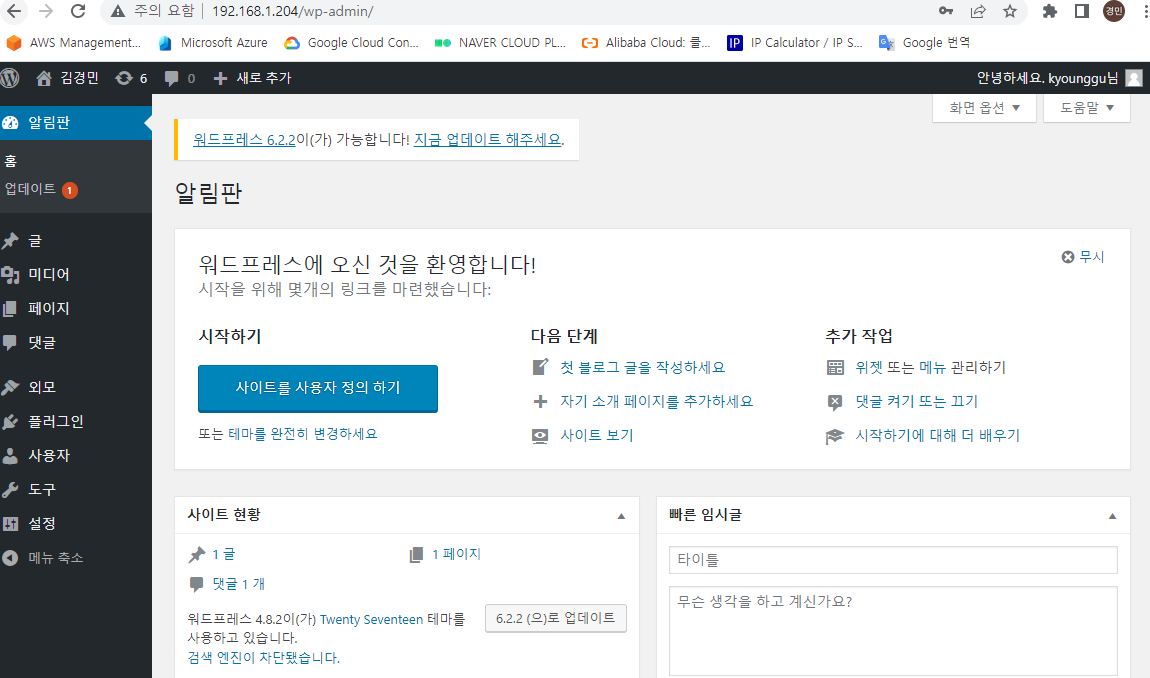Reload the page with the refresh icon
Screen dimensions: 1150x678
click(78, 11)
